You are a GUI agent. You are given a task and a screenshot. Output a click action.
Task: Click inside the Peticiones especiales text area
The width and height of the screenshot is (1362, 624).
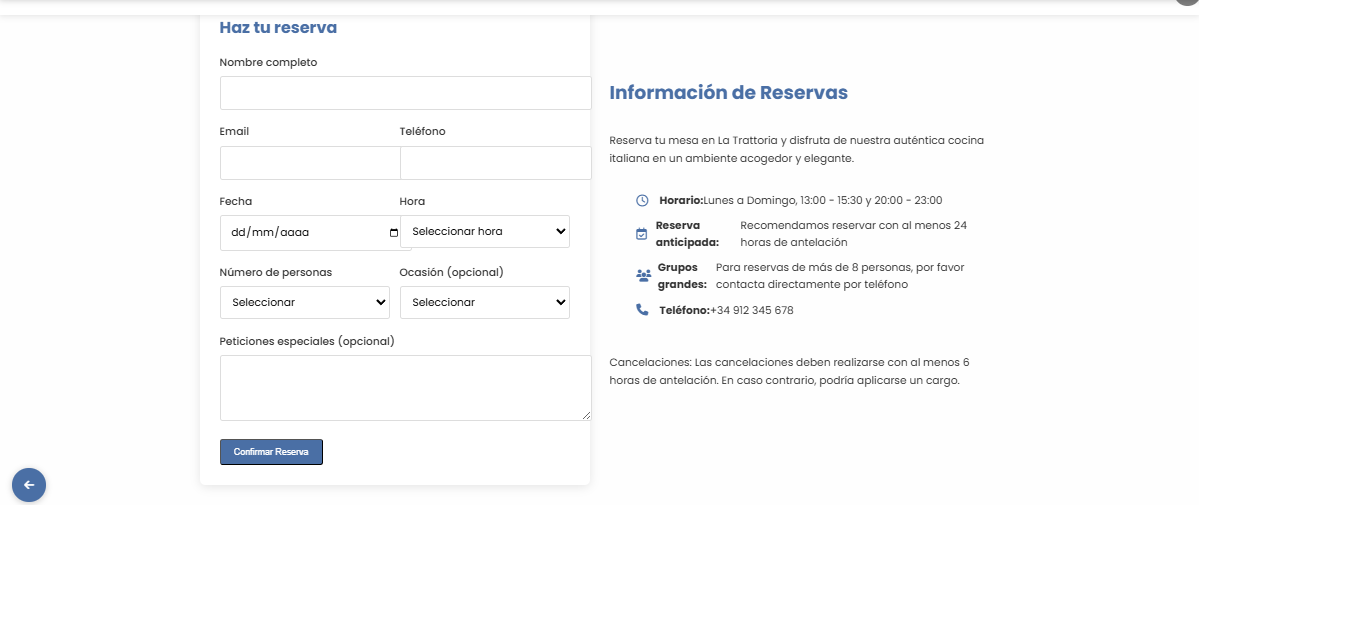click(x=405, y=388)
